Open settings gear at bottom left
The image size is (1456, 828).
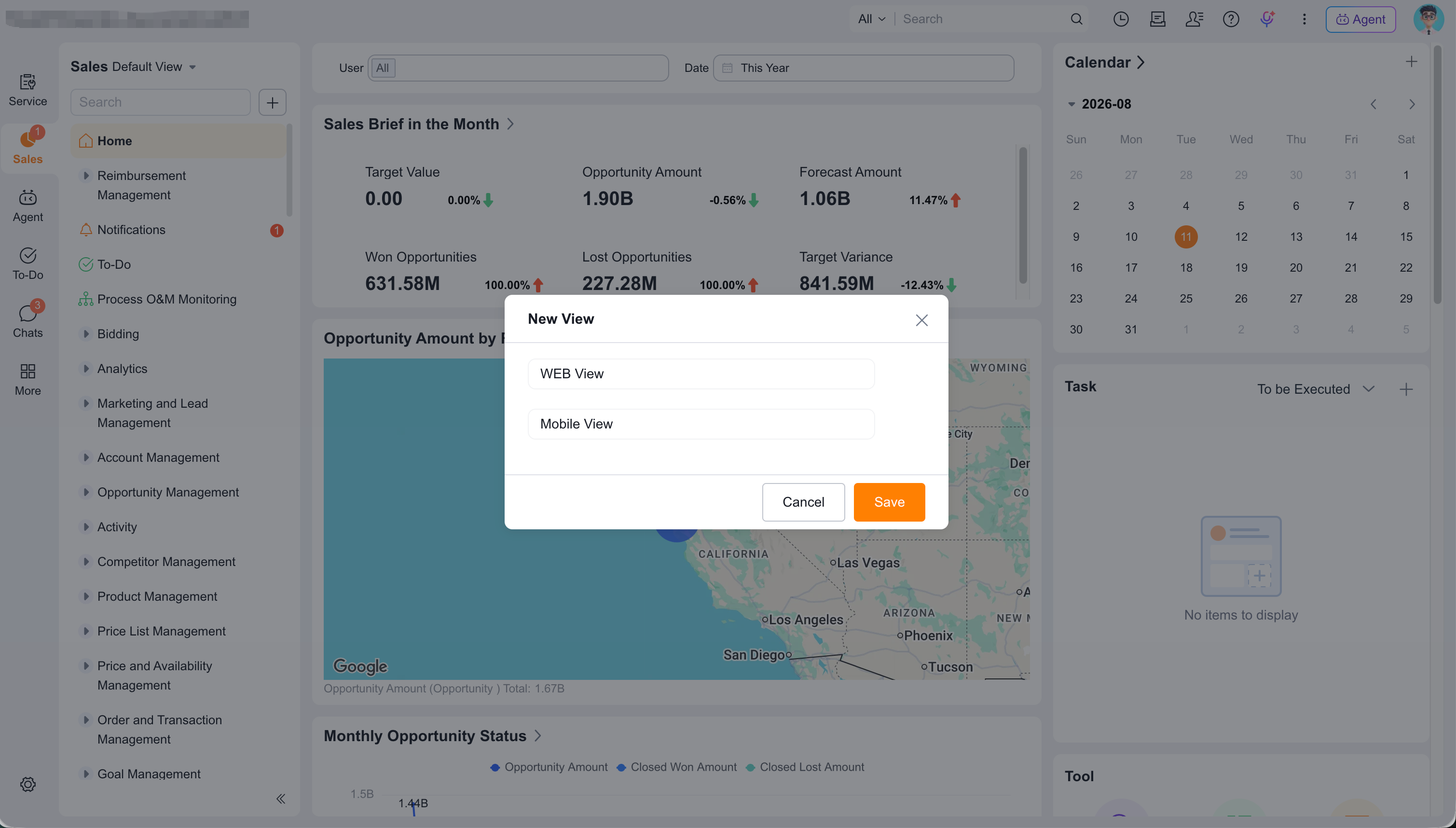[x=28, y=784]
